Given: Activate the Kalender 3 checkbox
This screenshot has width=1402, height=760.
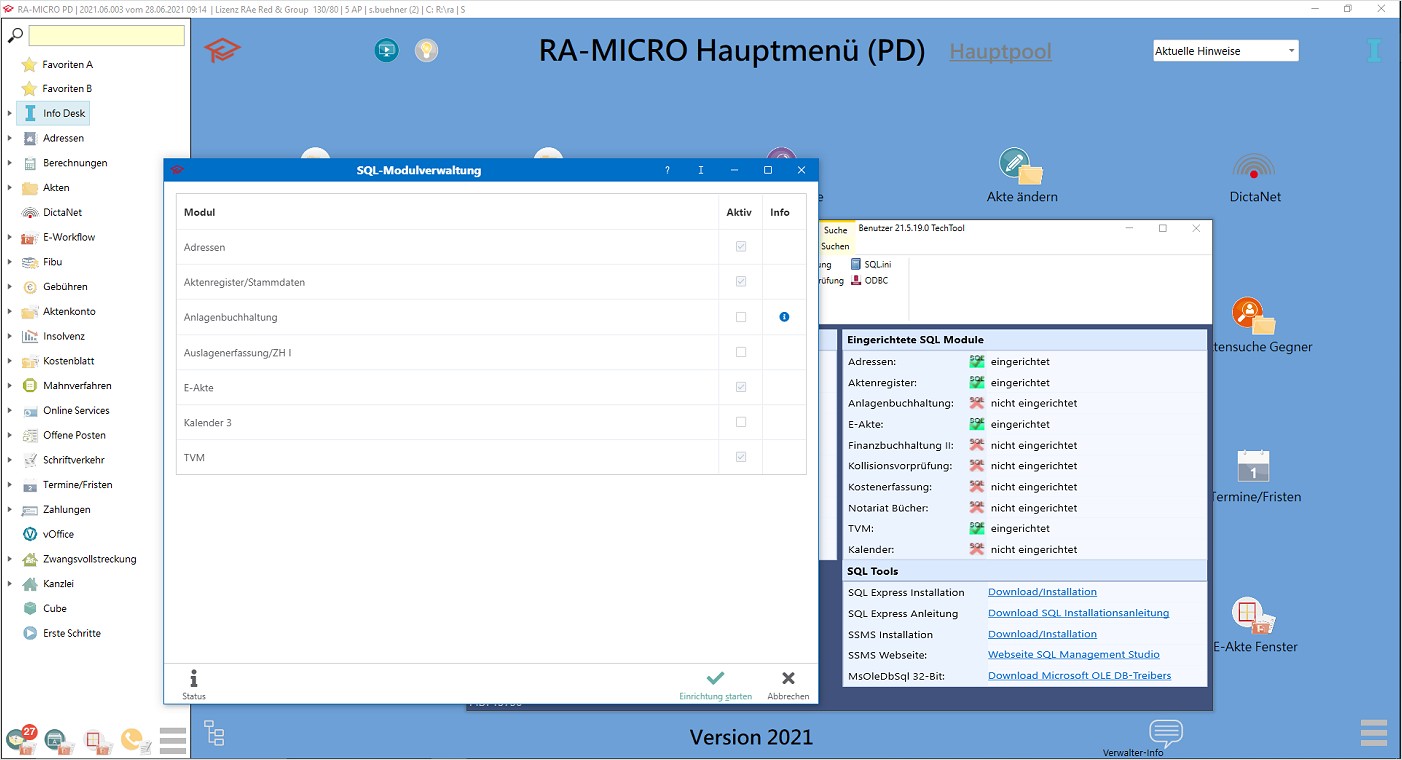Looking at the screenshot, I should pyautogui.click(x=741, y=422).
